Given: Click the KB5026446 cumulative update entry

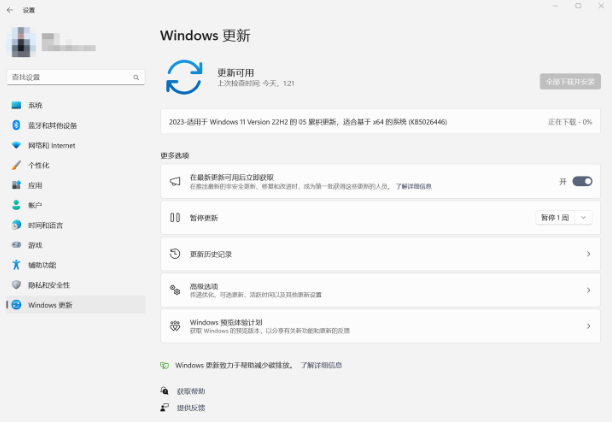Looking at the screenshot, I should [381, 122].
